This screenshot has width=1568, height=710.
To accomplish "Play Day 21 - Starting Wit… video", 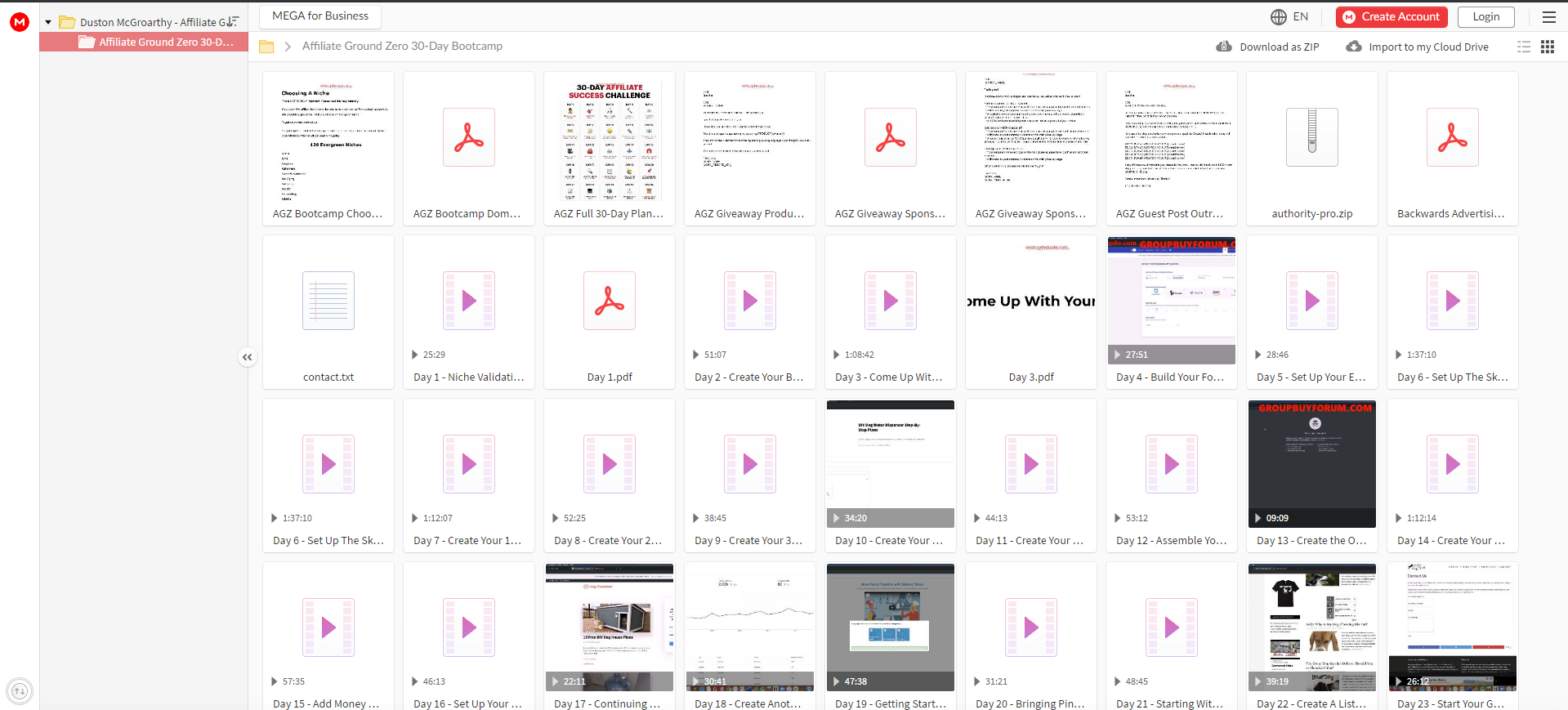I will click(x=1172, y=627).
